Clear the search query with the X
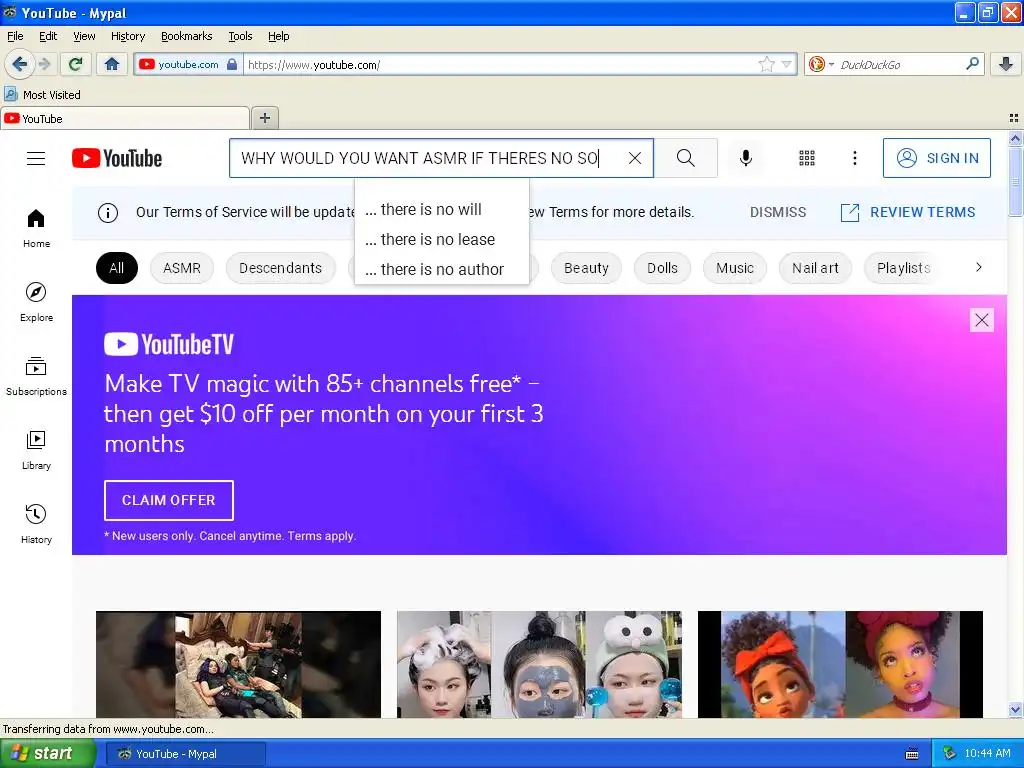The width and height of the screenshot is (1024, 768). pyautogui.click(x=635, y=158)
